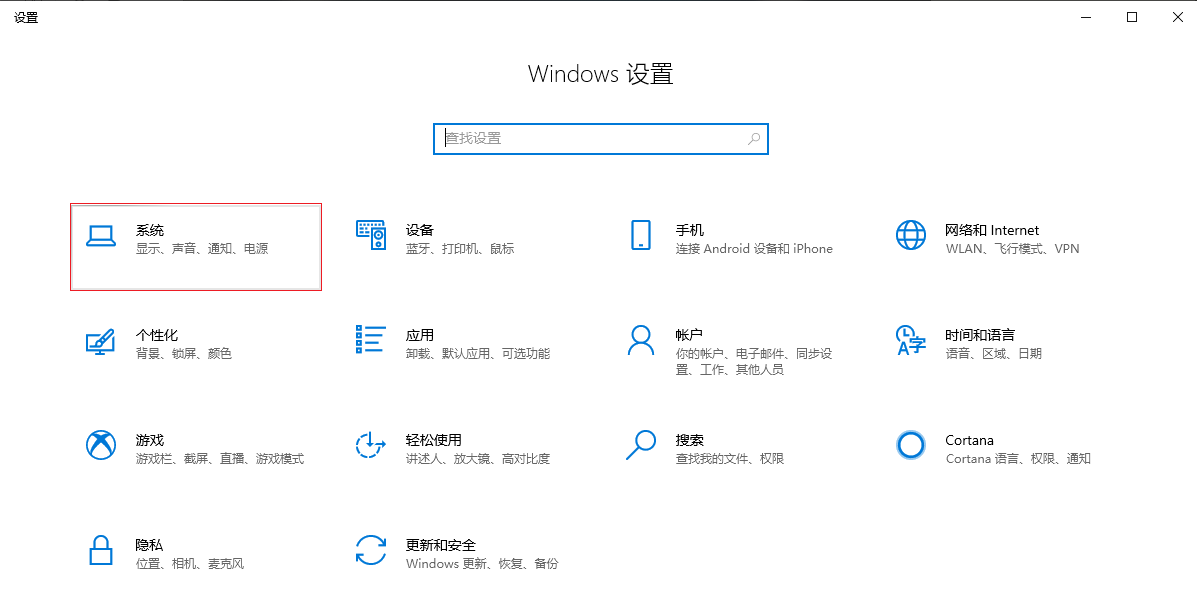
Task: Open the 更新和安全 settings label
Action: 440,545
